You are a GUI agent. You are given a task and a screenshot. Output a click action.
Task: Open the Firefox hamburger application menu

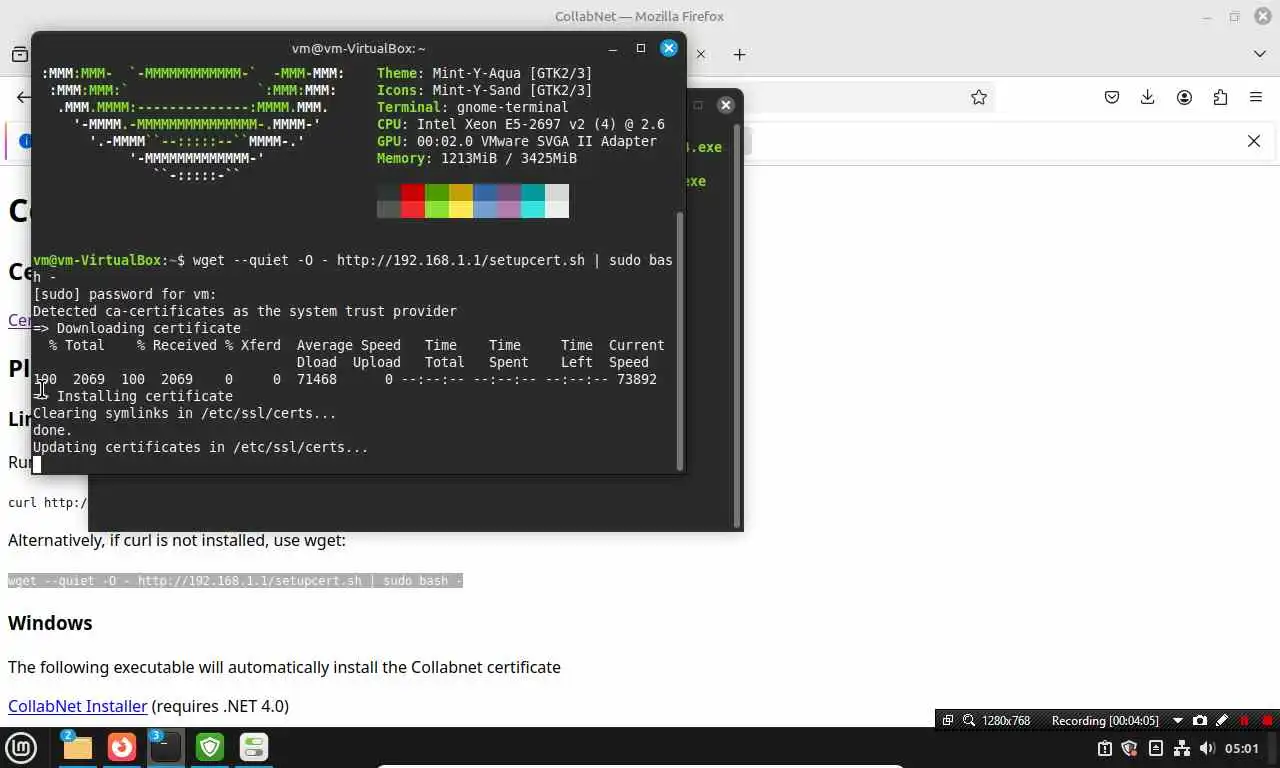(x=1256, y=97)
